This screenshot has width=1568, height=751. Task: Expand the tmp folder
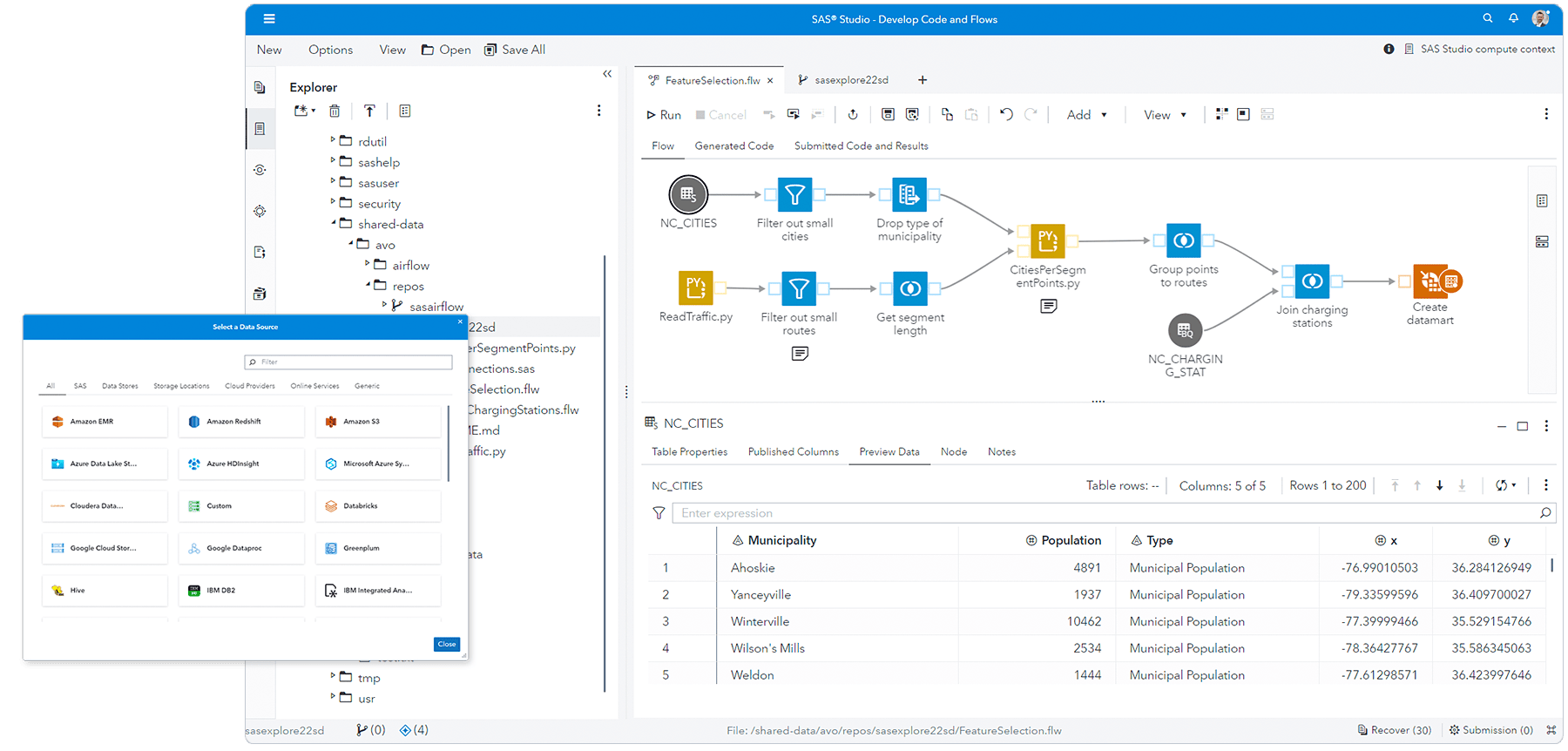click(333, 675)
